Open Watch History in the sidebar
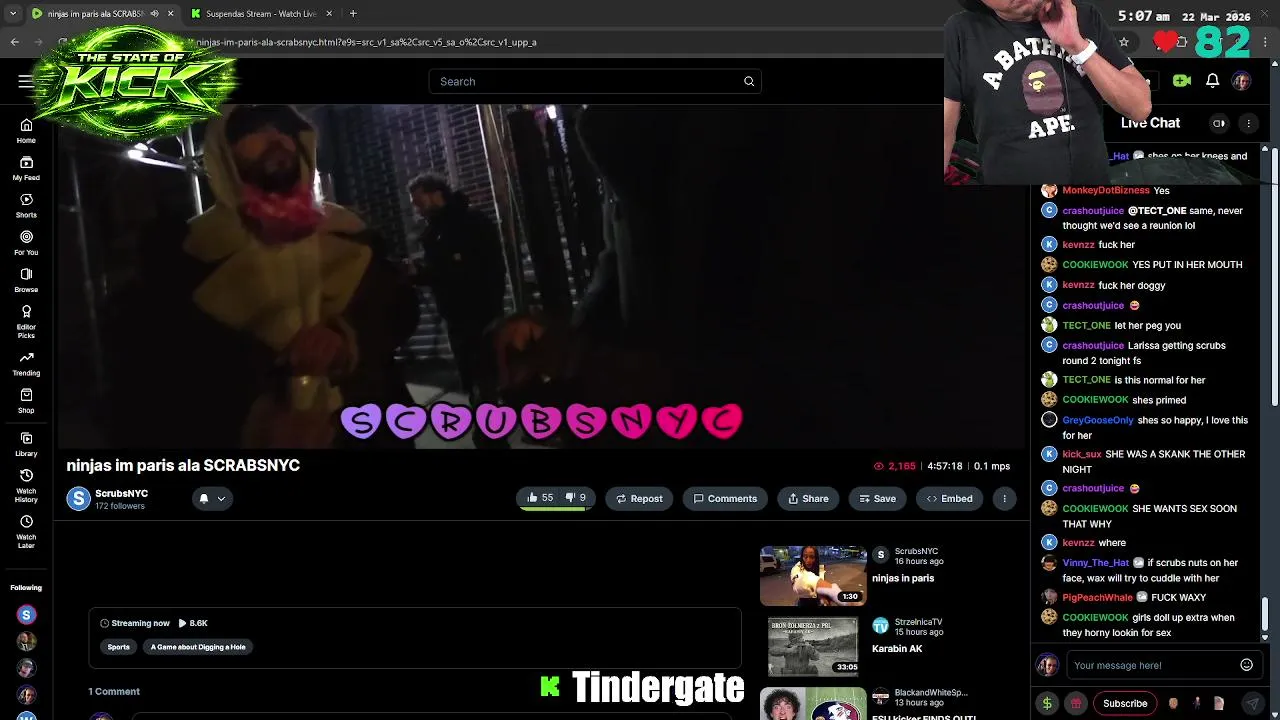1280x720 pixels. coord(26,485)
